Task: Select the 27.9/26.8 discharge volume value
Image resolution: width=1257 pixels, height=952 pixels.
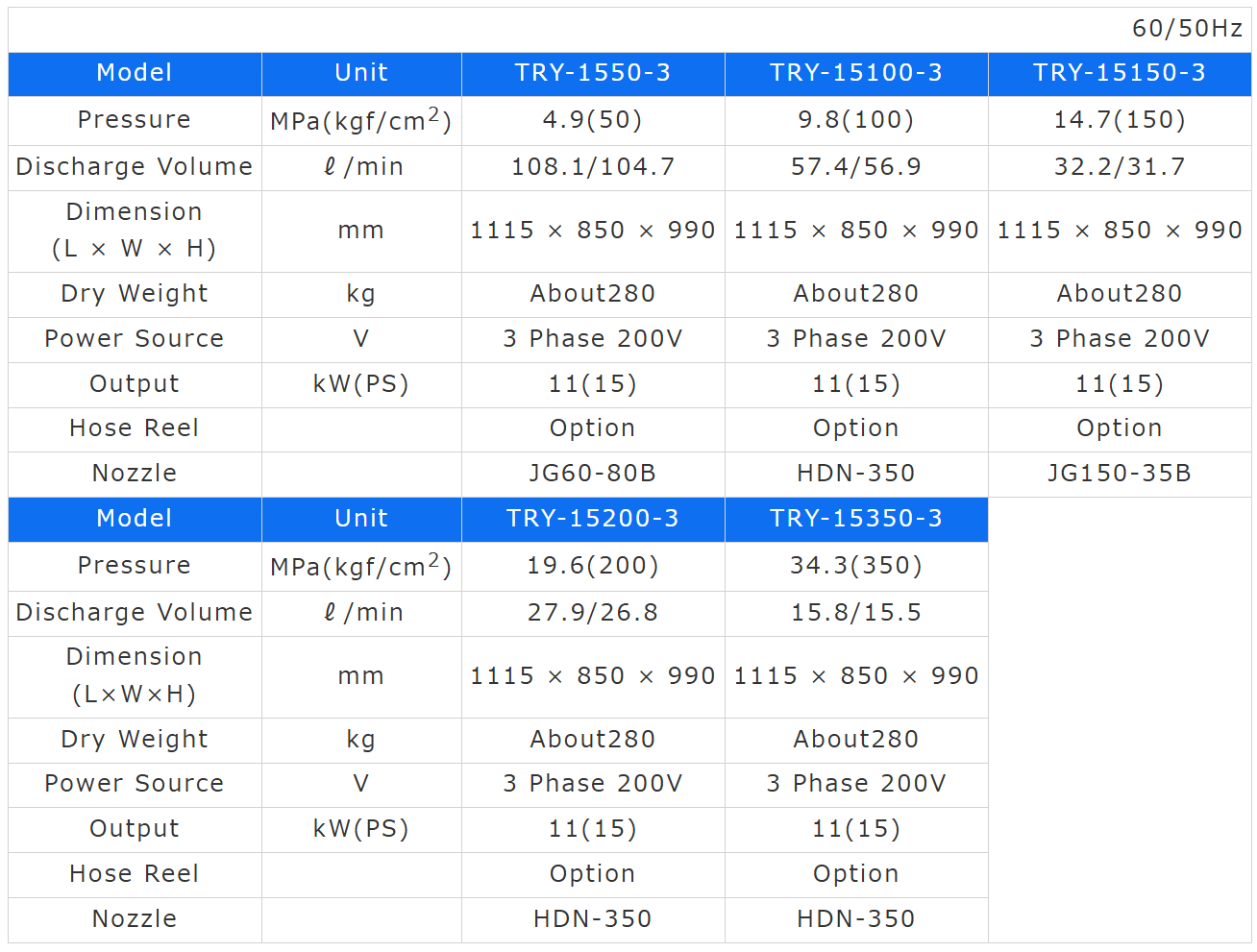Action: click(592, 613)
